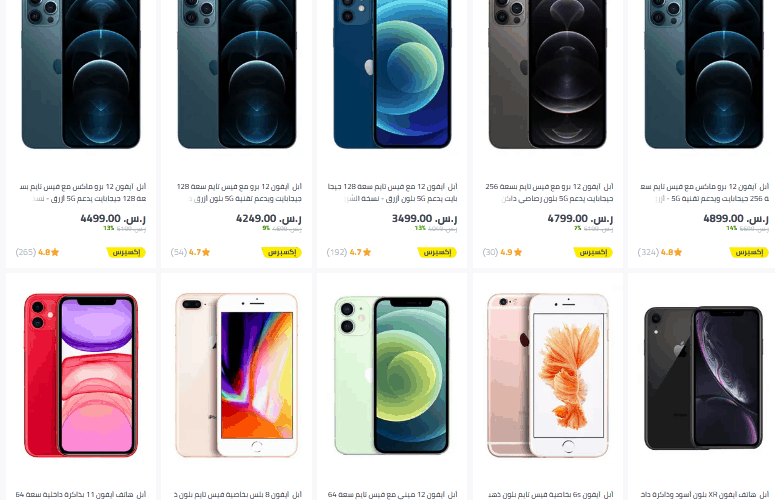Click the star icon beside the 4.9 rating
775x500 pixels.
click(517, 252)
